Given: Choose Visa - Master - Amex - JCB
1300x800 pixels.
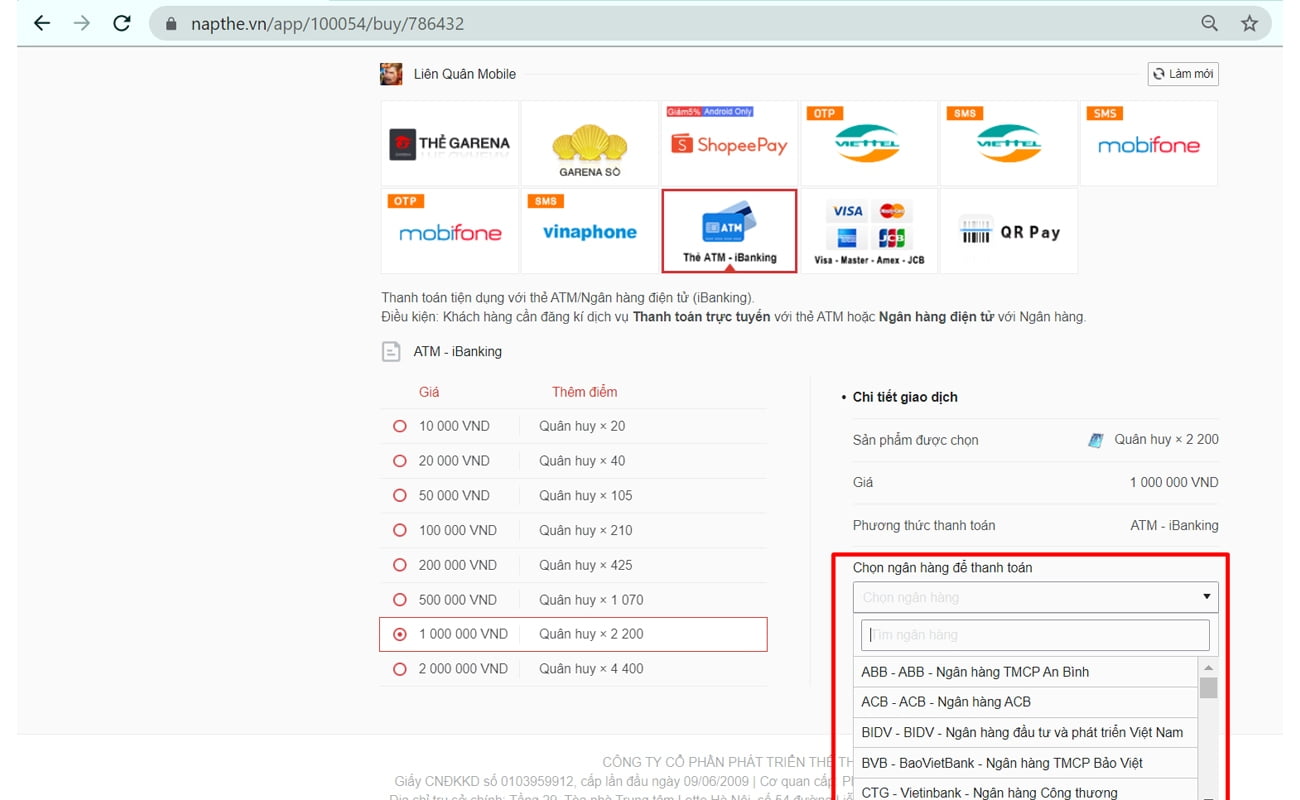Looking at the screenshot, I should (x=869, y=231).
